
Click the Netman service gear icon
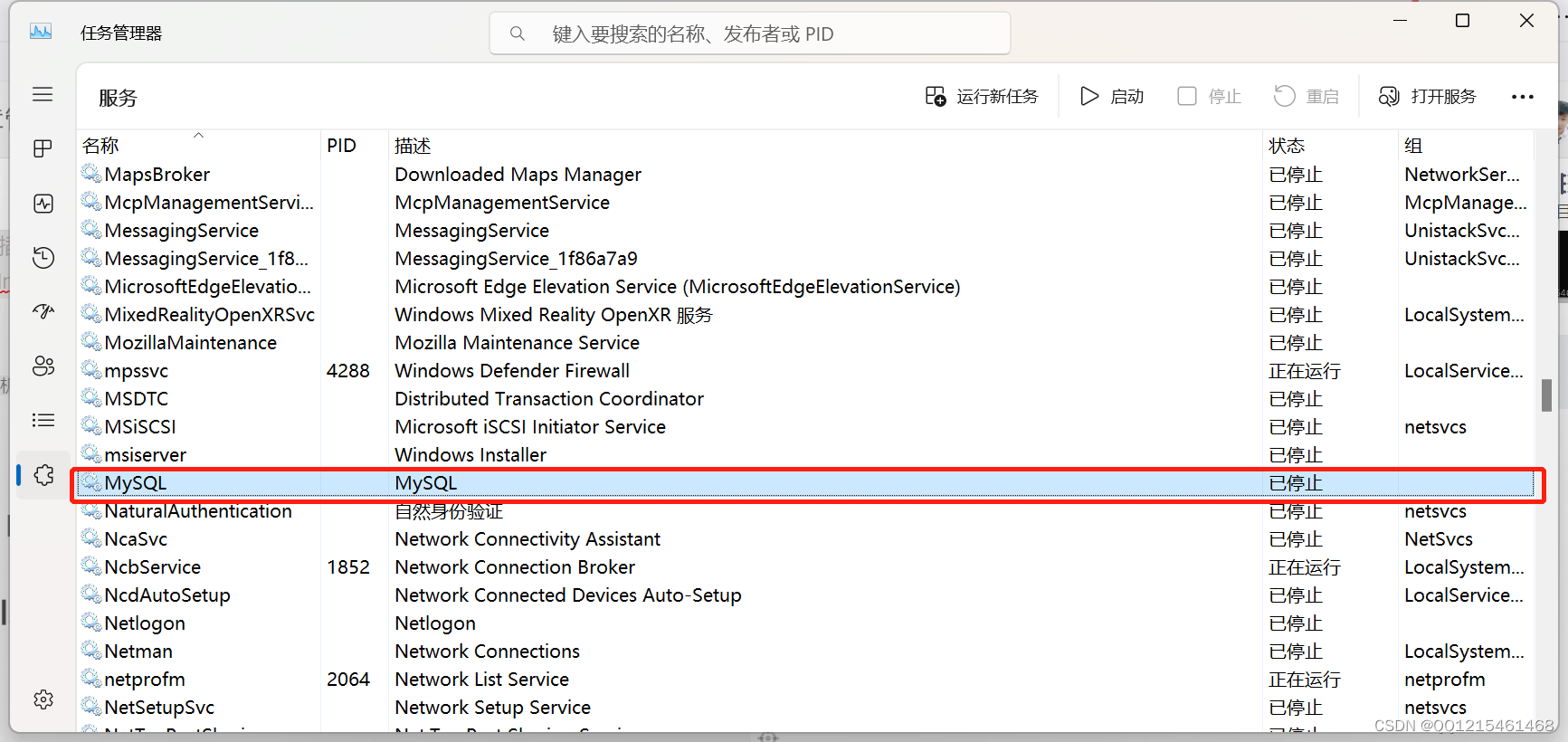coord(91,650)
